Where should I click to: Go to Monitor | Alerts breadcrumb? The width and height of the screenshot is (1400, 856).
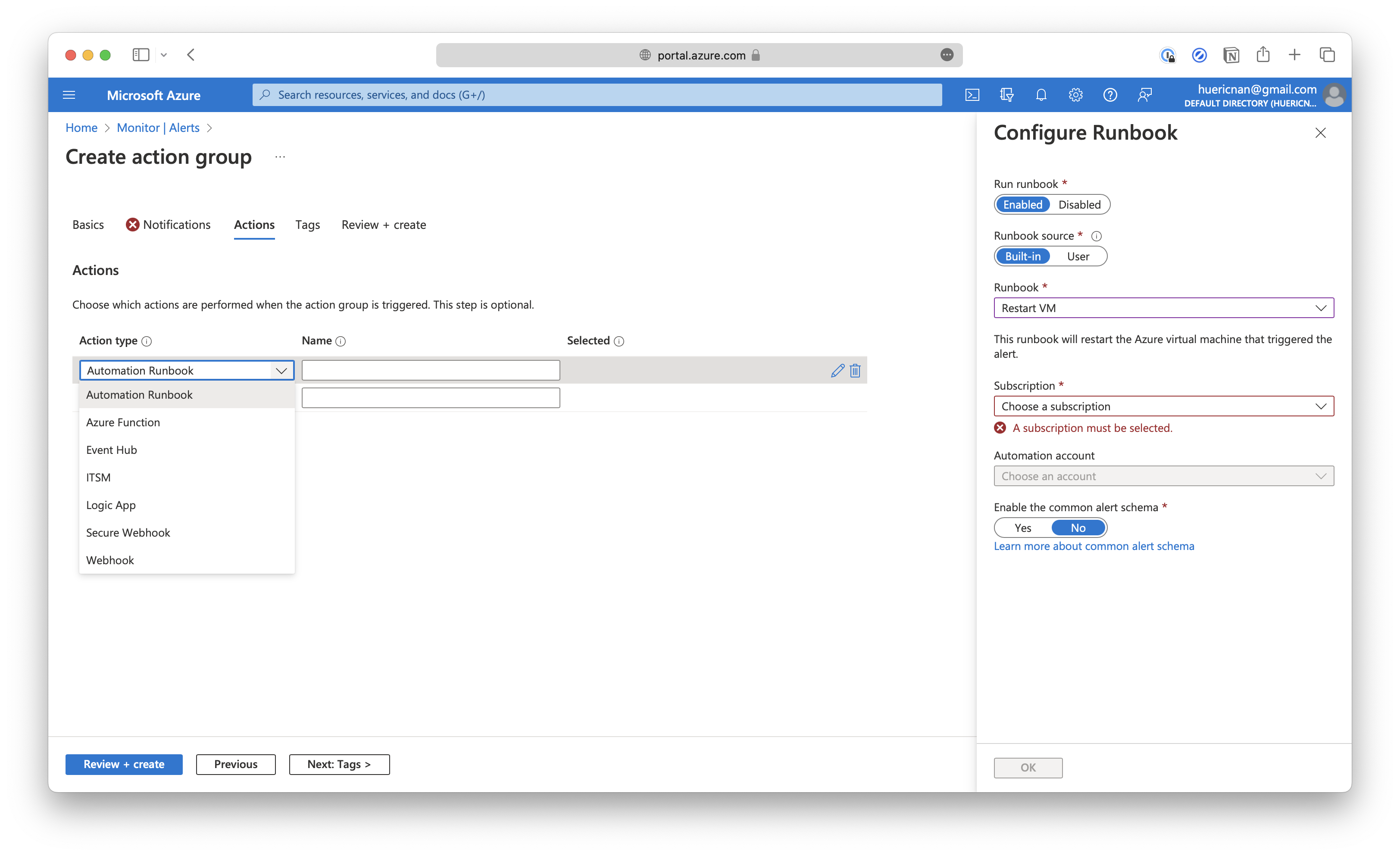158,128
